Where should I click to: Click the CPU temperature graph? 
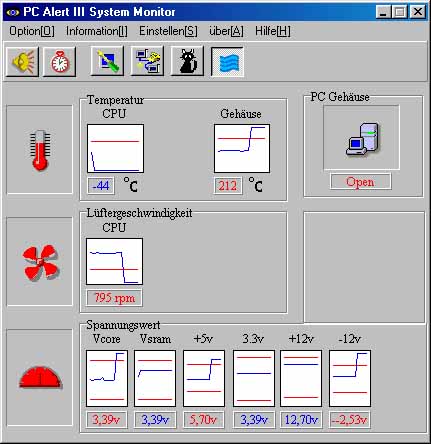tap(115, 148)
